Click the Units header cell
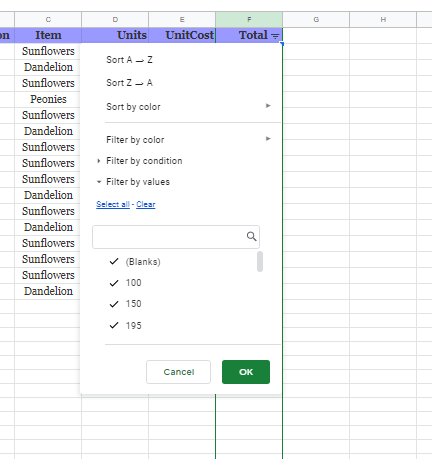Viewport: 432px width, 459px height. 115,35
